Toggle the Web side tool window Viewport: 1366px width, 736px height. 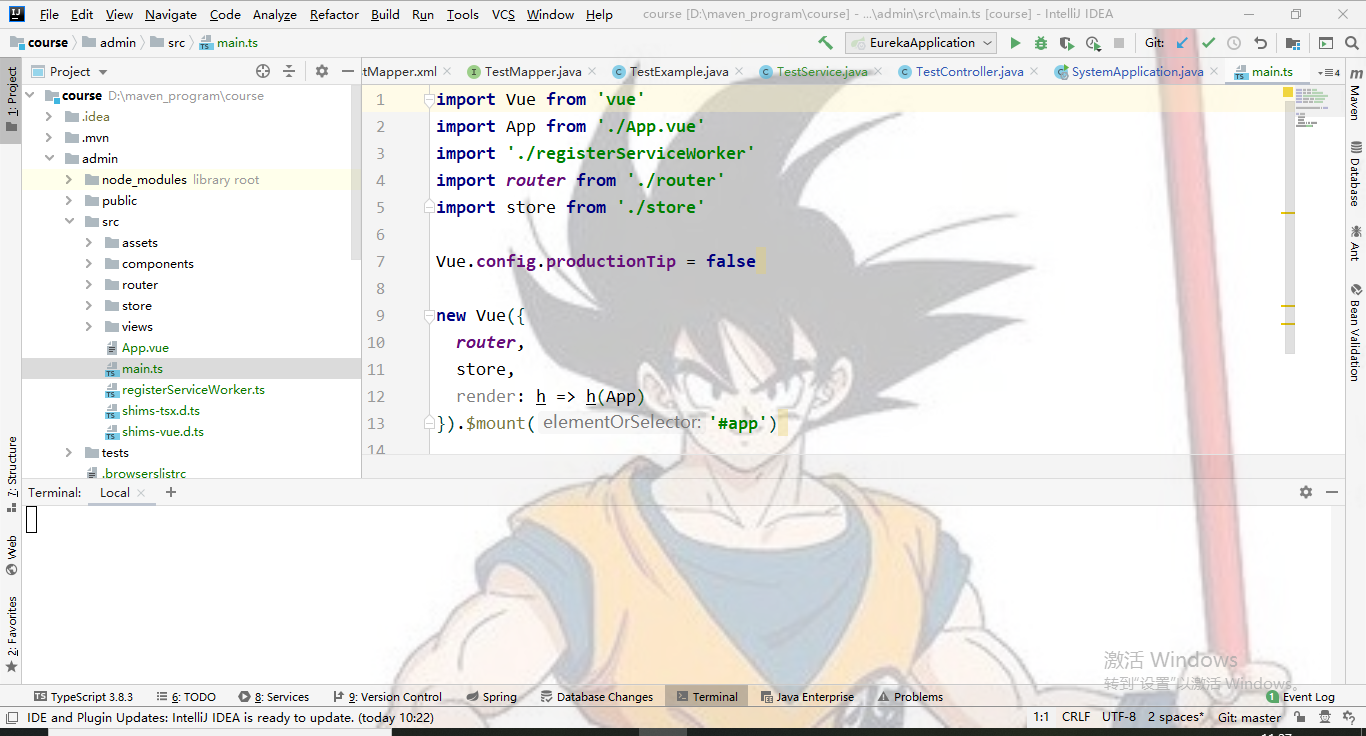[x=11, y=556]
